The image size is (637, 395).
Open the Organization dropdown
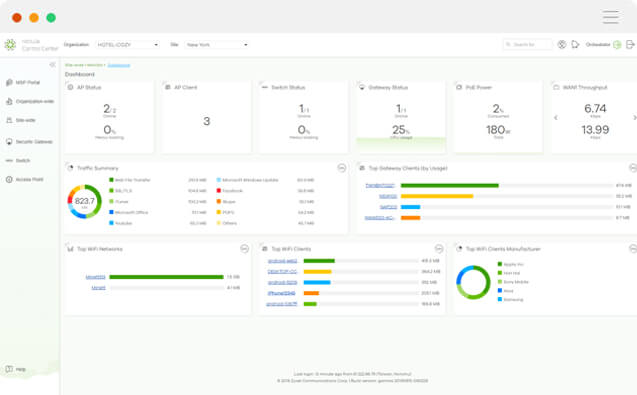click(128, 44)
